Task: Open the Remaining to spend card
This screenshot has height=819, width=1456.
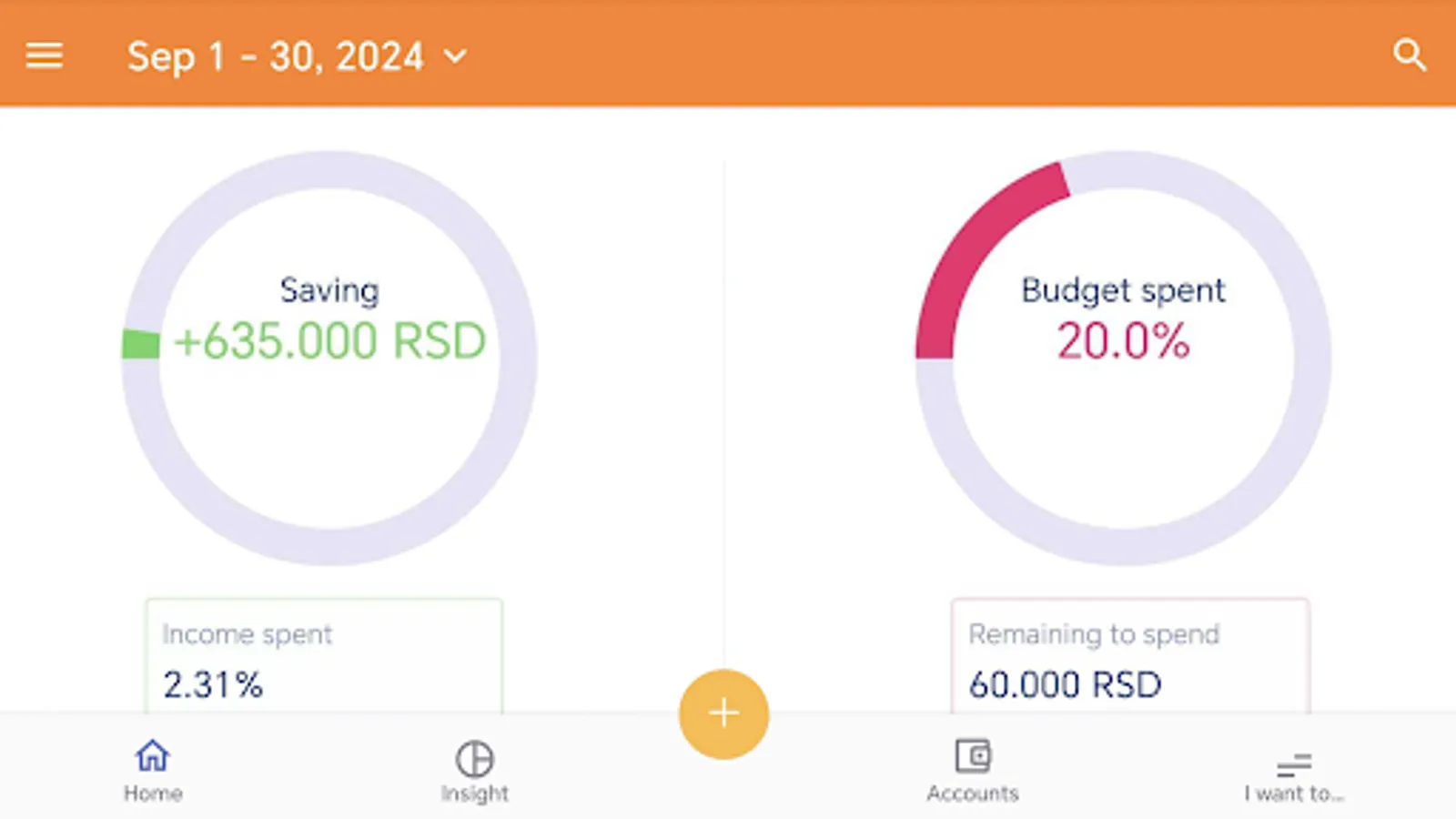Action: coord(1130,656)
